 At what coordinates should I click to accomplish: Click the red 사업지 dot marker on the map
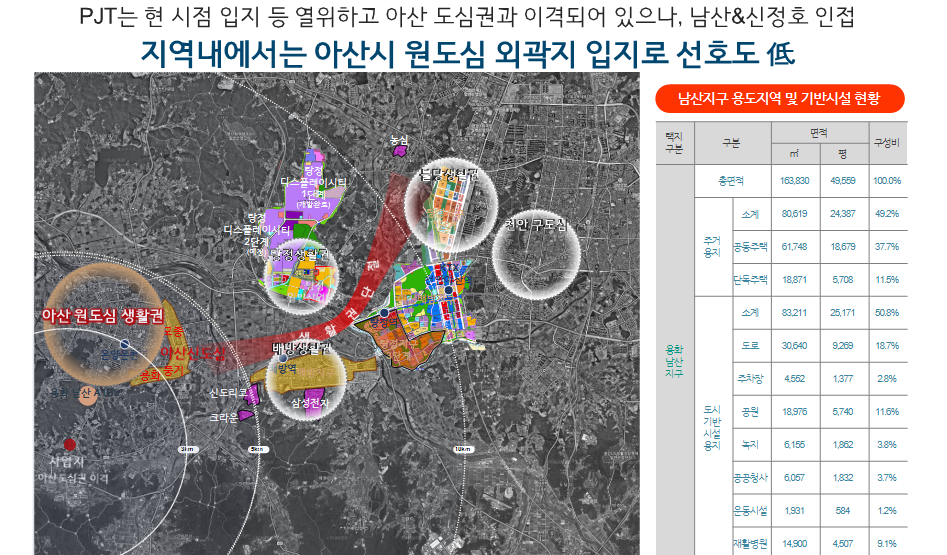coord(70,445)
